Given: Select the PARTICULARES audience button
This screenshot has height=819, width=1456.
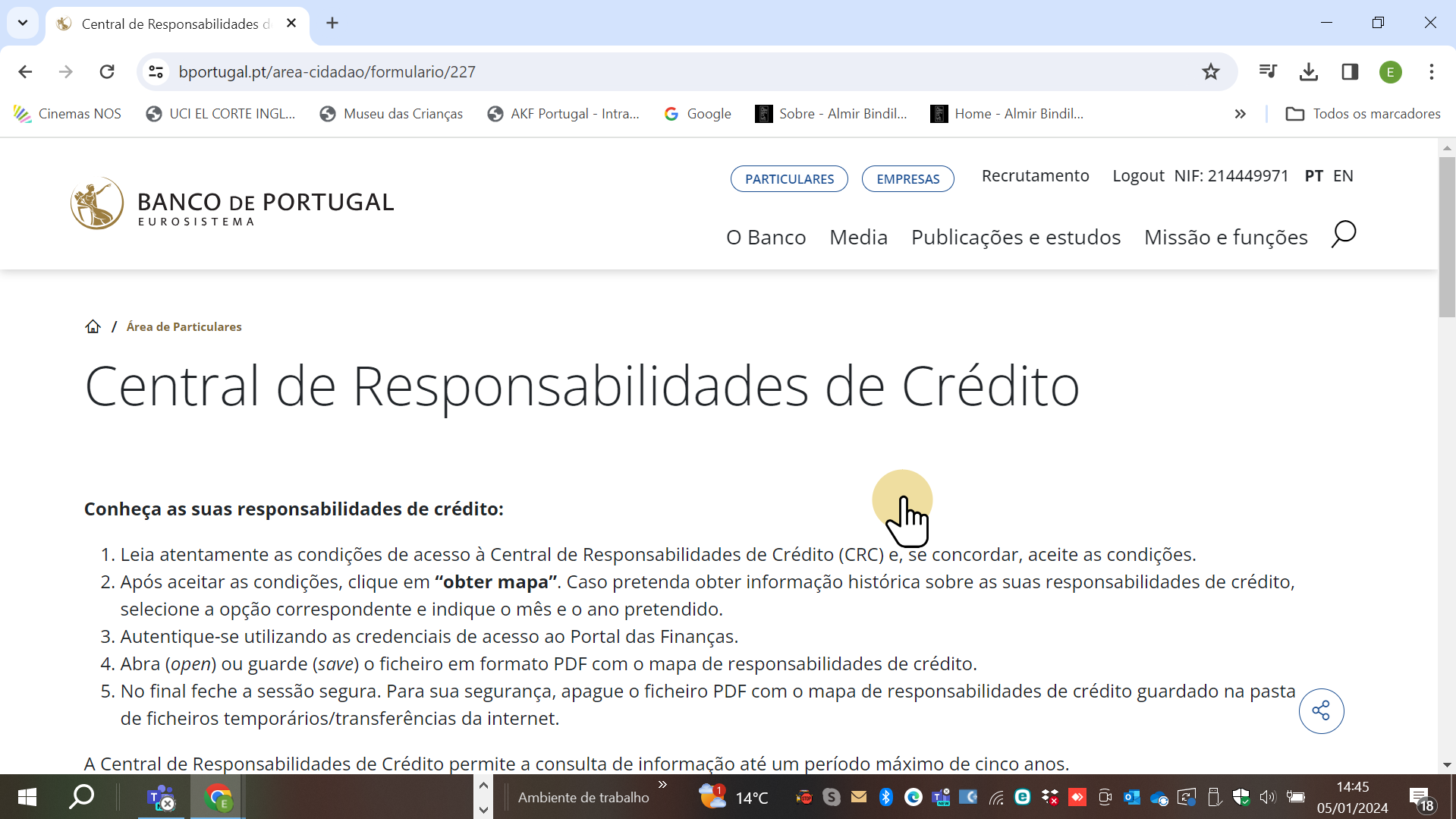Looking at the screenshot, I should tap(789, 179).
